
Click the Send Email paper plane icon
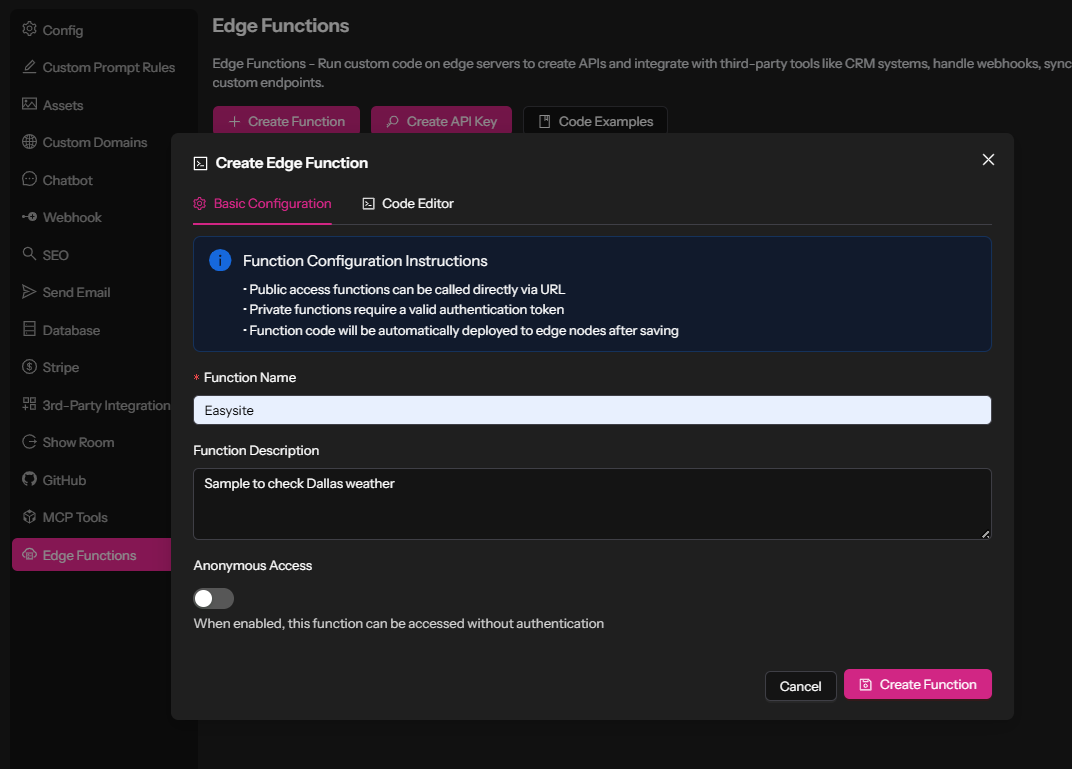click(x=29, y=292)
